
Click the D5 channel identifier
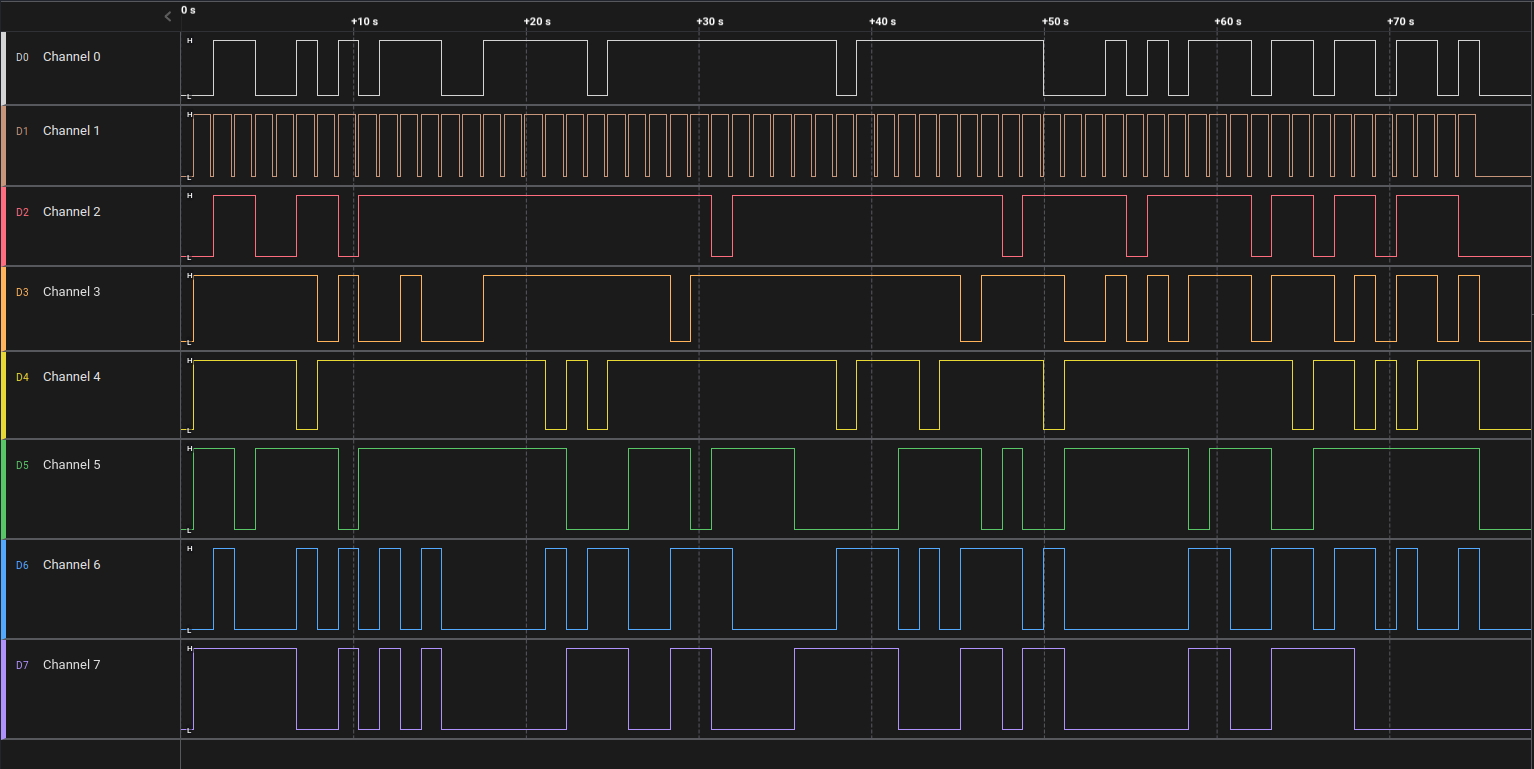coord(22,466)
